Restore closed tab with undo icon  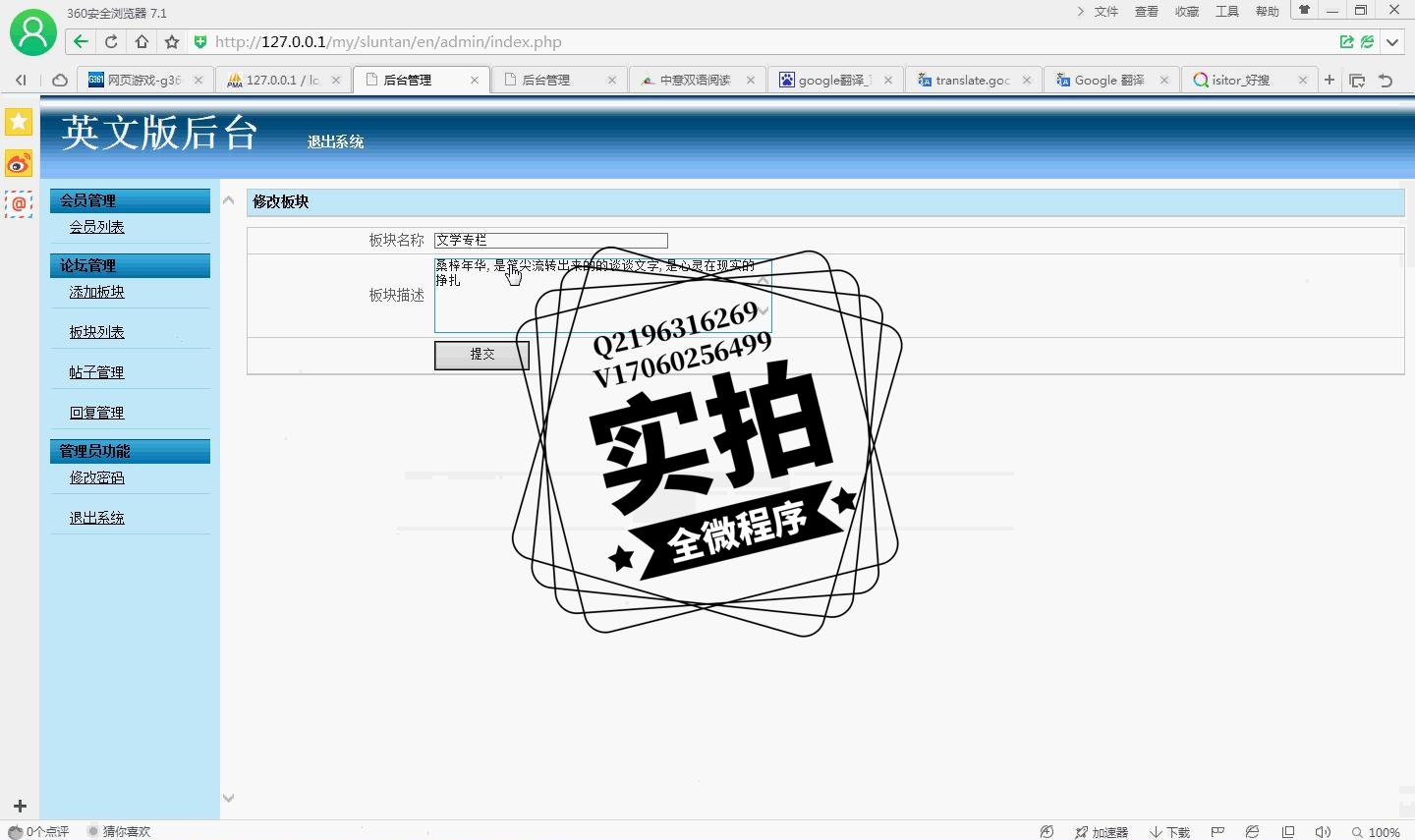(x=1386, y=81)
